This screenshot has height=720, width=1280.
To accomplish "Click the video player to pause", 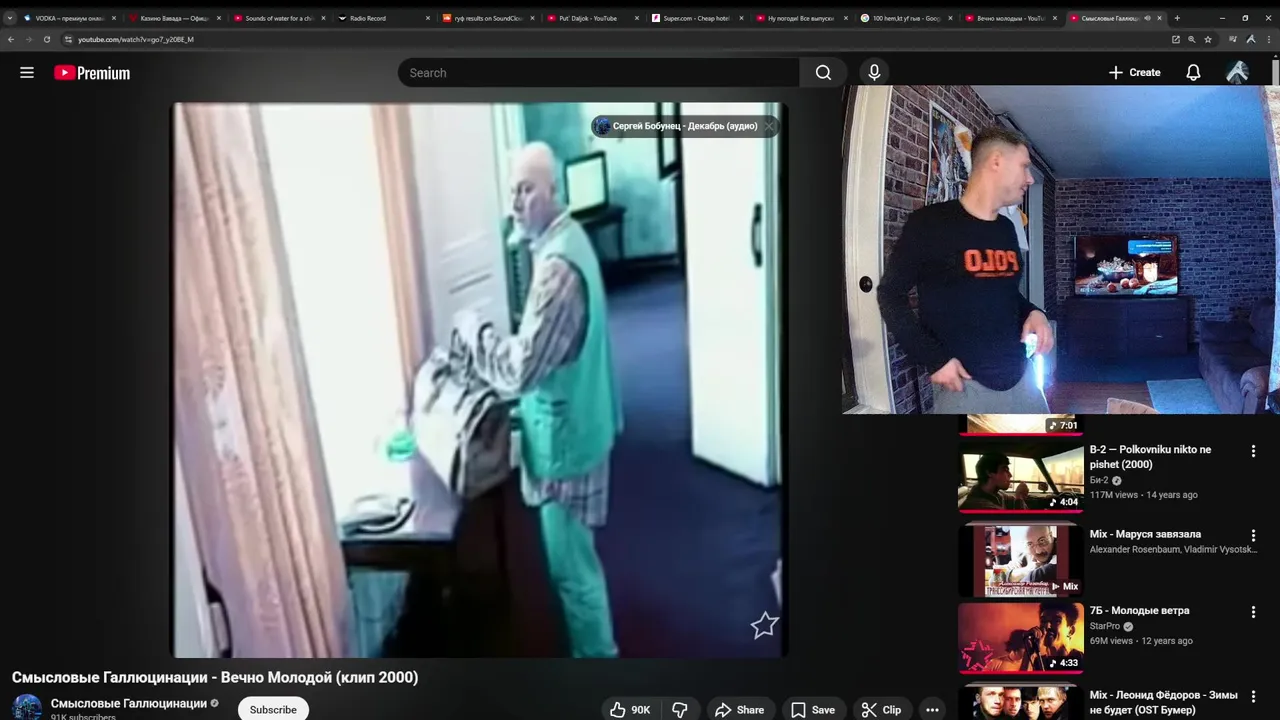I will pyautogui.click(x=480, y=380).
